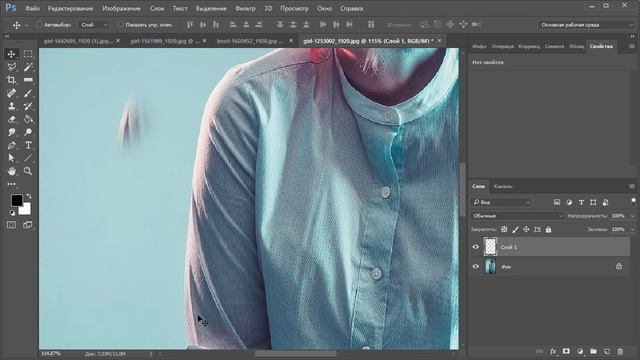Enable the Показать упр. элем. checkbox

coord(120,25)
